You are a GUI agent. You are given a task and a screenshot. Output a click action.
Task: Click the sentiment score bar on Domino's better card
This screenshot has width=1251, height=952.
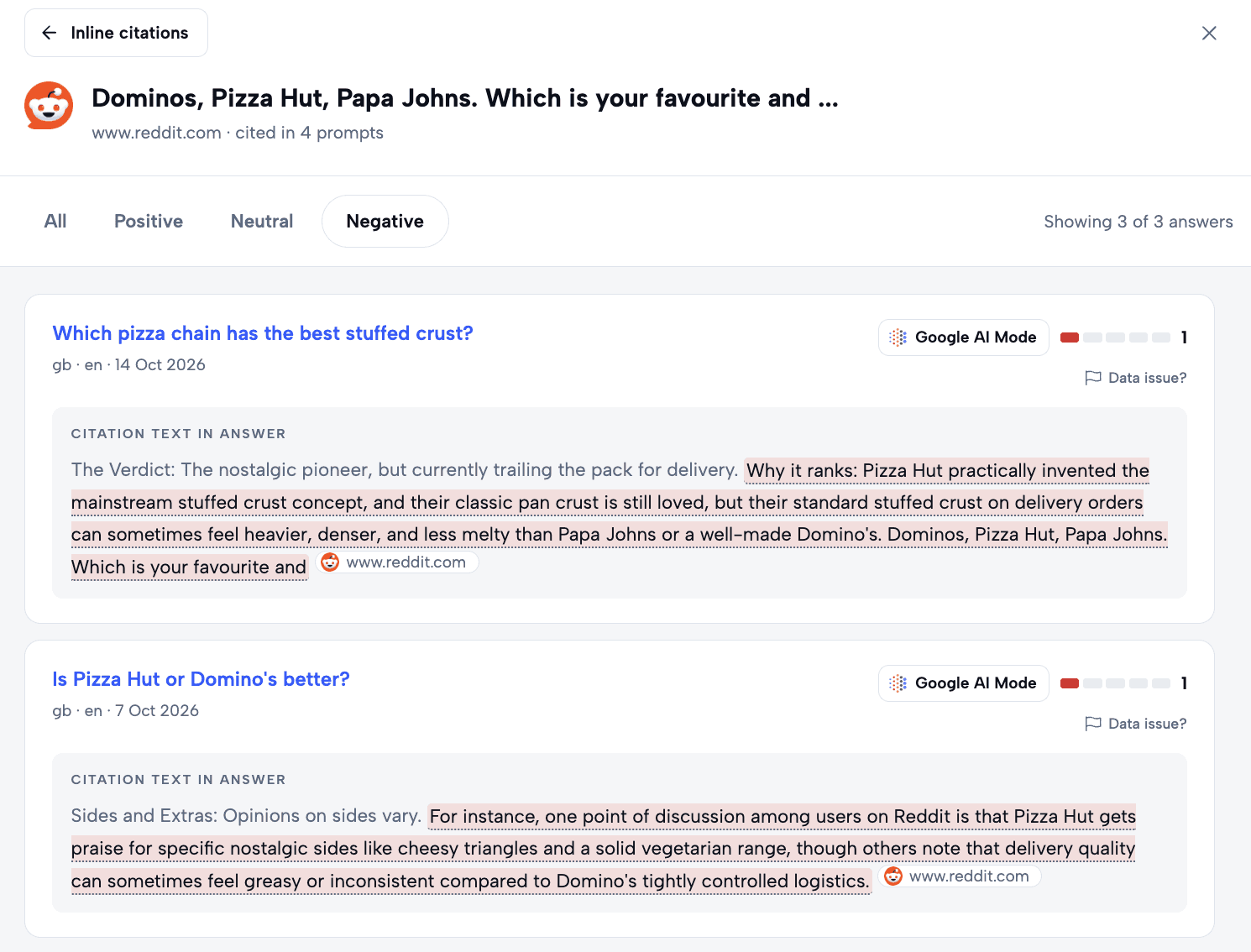(1115, 683)
